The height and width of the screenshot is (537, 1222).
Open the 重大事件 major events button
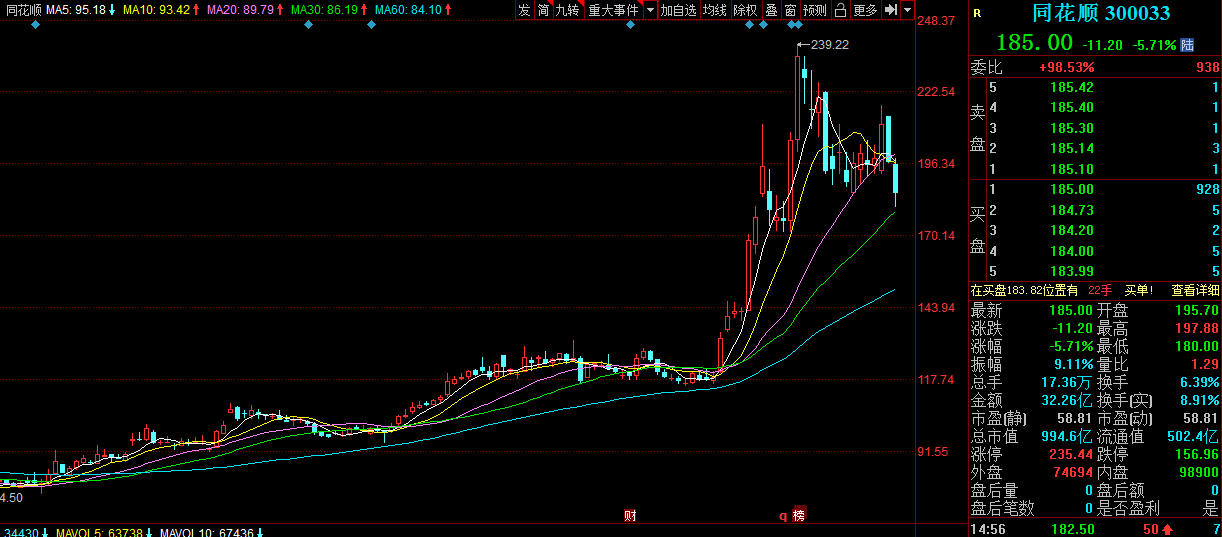613,10
